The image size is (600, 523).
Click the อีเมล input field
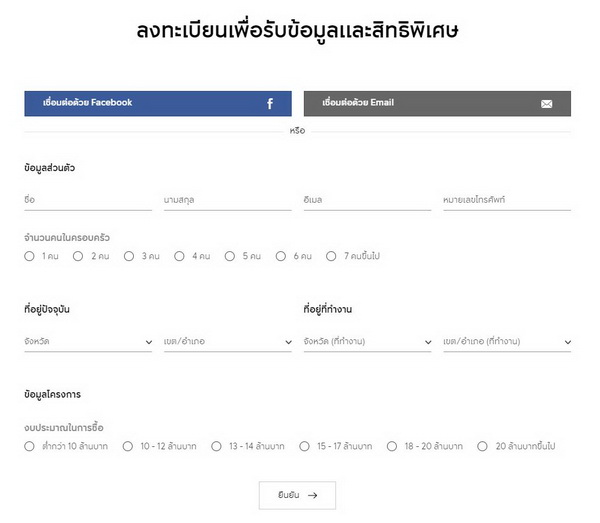point(367,200)
